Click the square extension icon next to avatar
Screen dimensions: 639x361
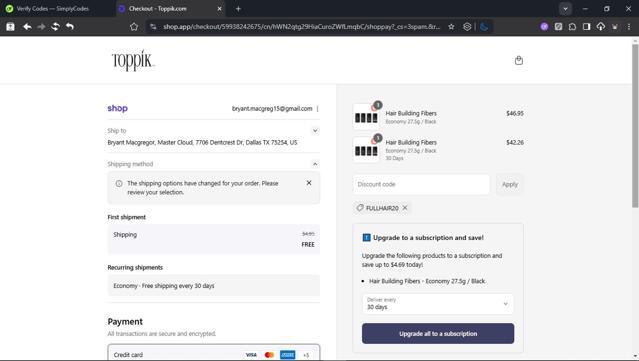point(558,26)
